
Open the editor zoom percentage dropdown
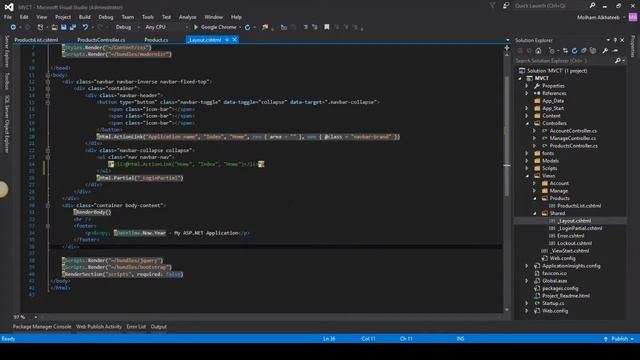(x=36, y=317)
